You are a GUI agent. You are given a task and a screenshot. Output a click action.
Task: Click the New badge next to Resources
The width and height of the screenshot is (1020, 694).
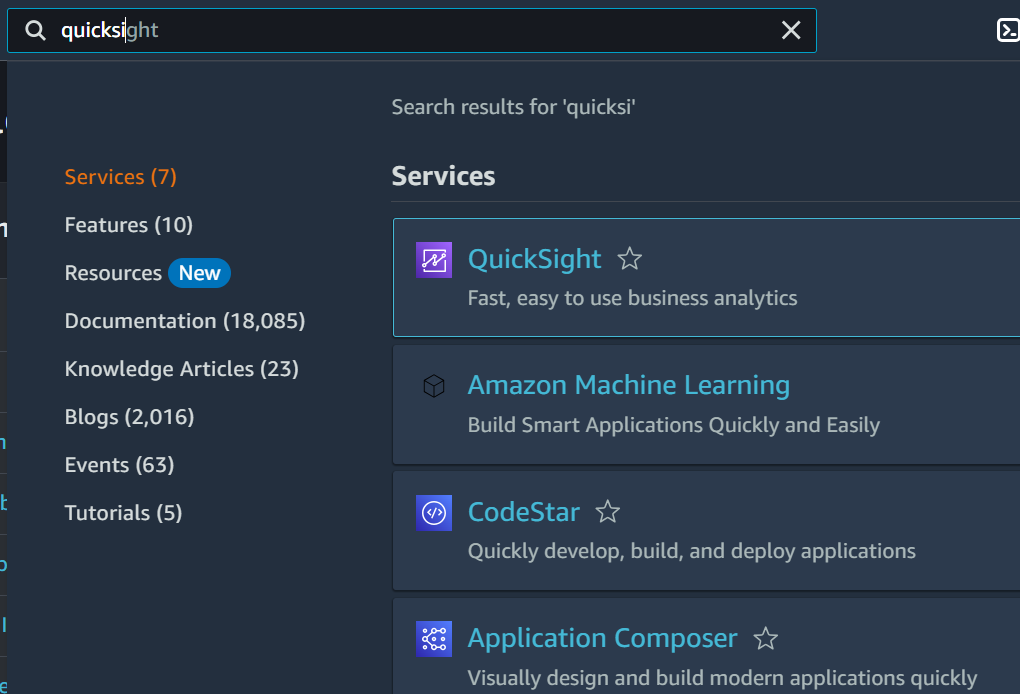point(199,272)
